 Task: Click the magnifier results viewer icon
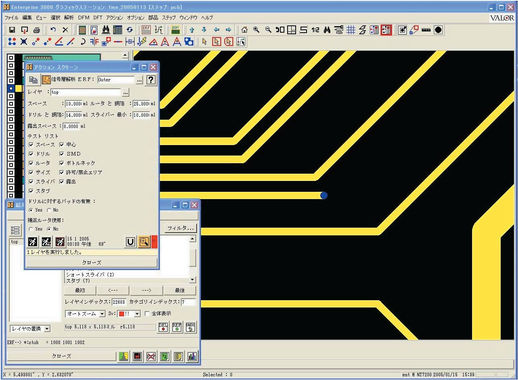tap(144, 242)
